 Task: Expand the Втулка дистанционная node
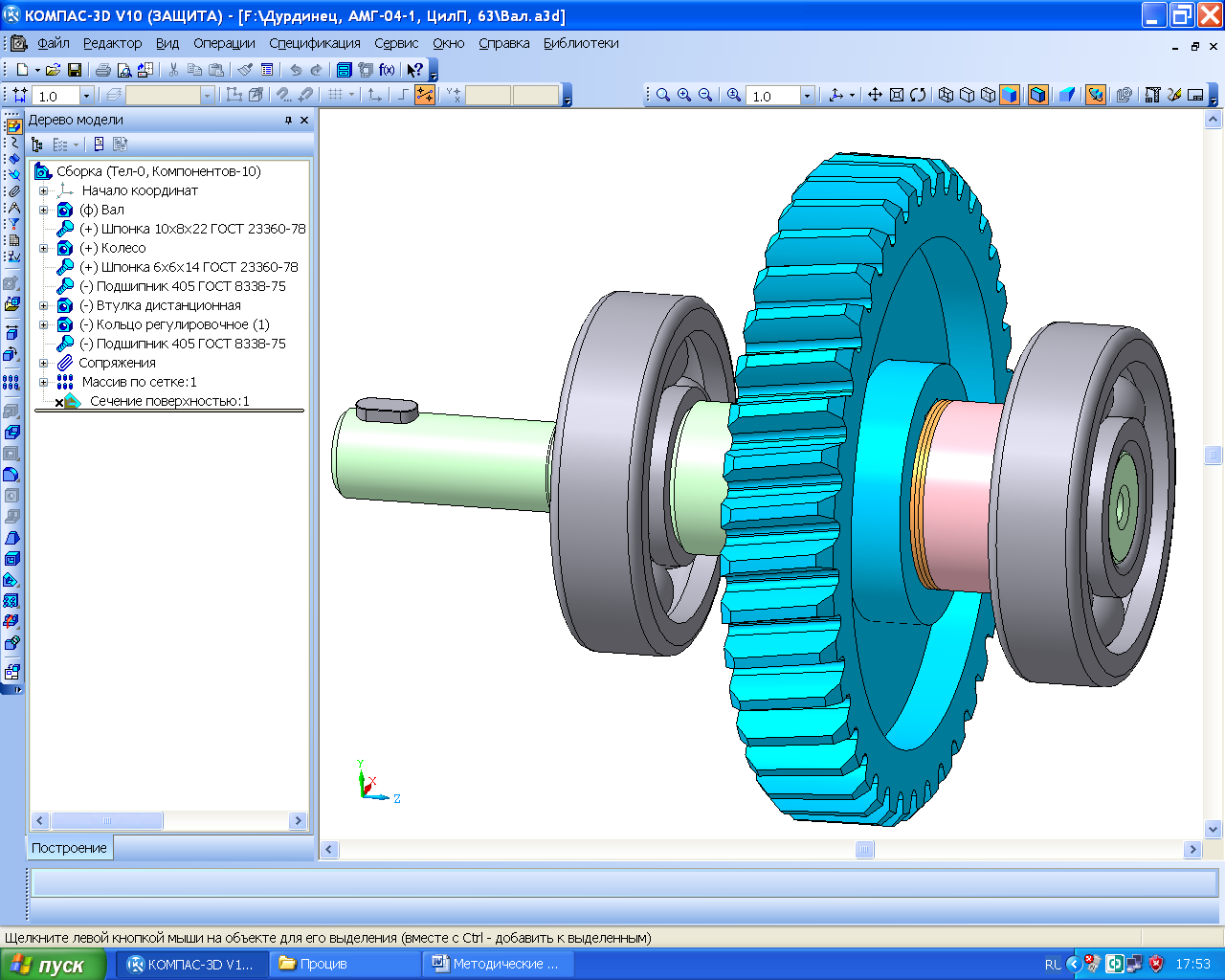coord(43,305)
